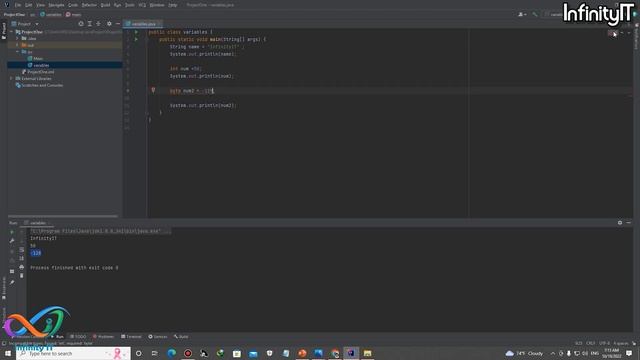The height and width of the screenshot is (360, 640).
Task: Open Microsoft Edge from taskbar
Action: point(171,353)
